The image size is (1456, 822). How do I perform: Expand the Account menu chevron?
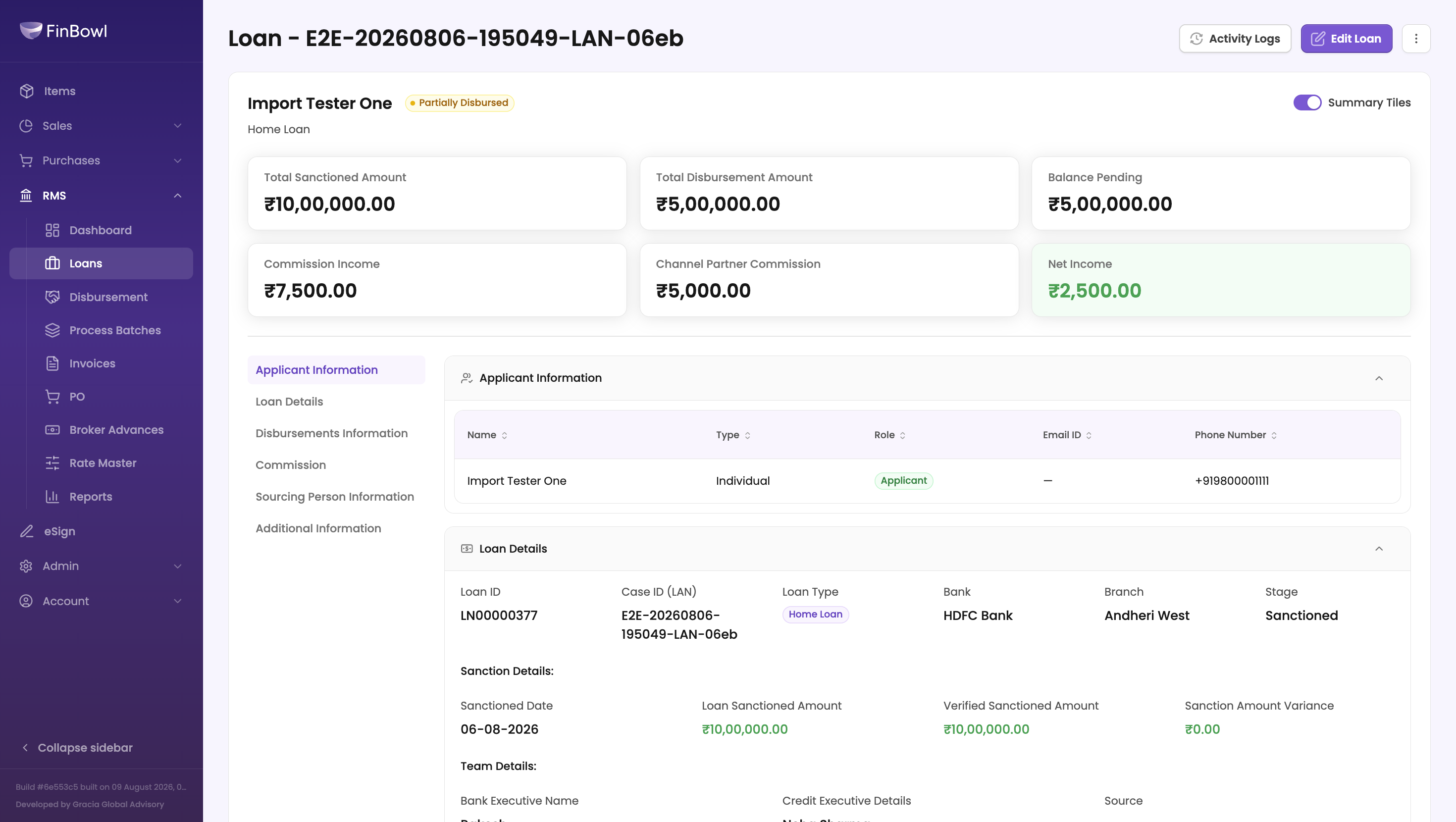[x=177, y=601]
